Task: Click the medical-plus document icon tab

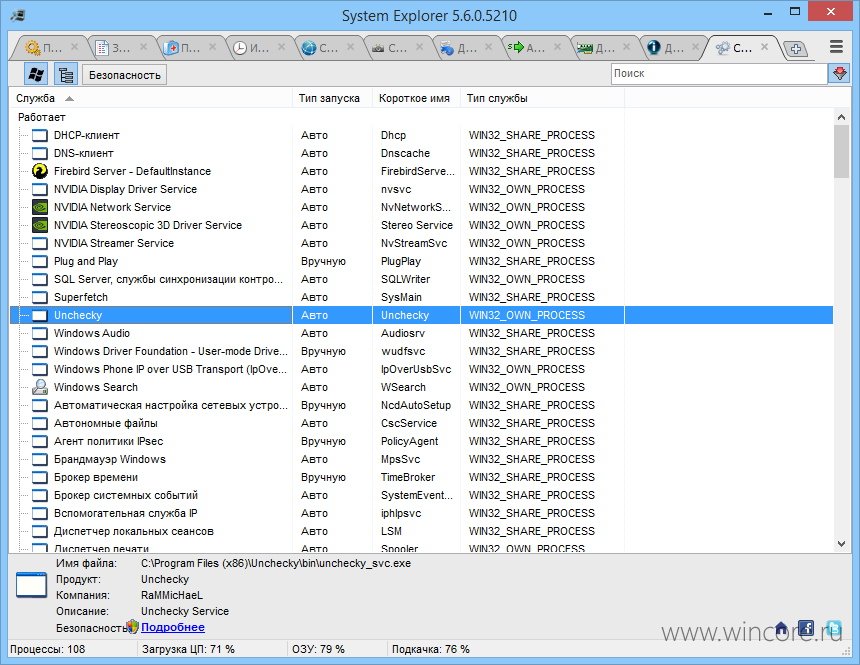Action: 182,48
